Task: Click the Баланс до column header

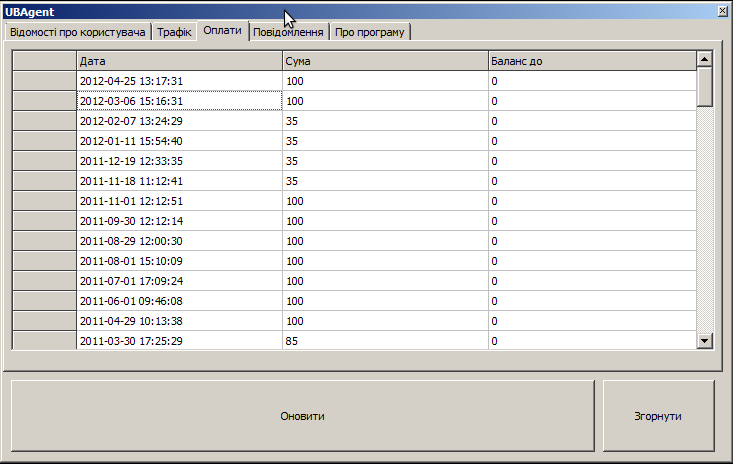Action: click(x=591, y=61)
